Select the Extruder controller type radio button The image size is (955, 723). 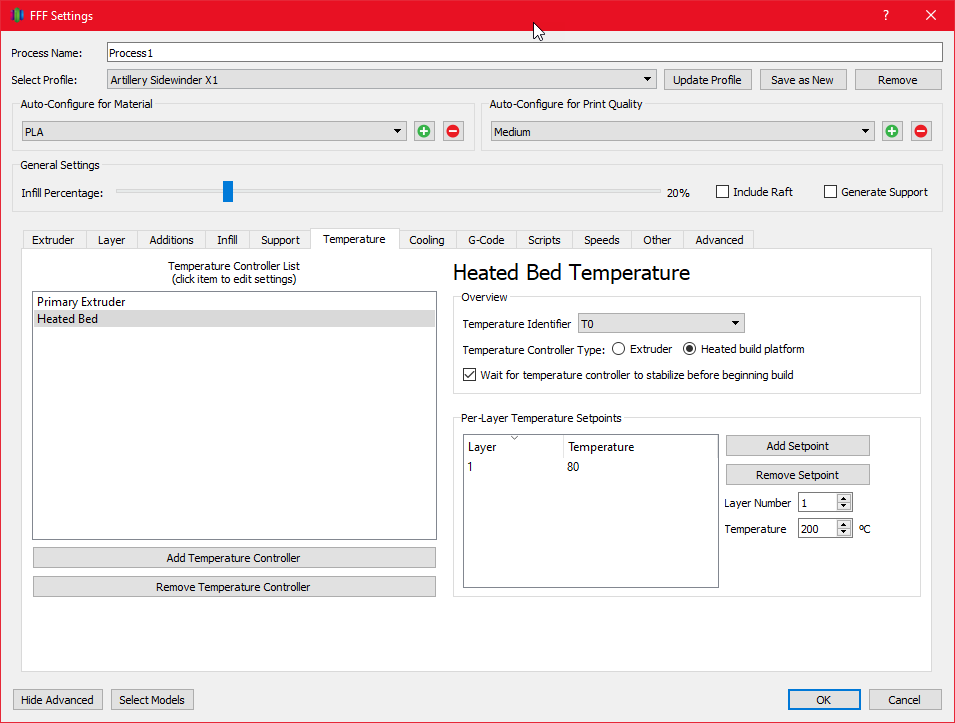click(x=618, y=349)
